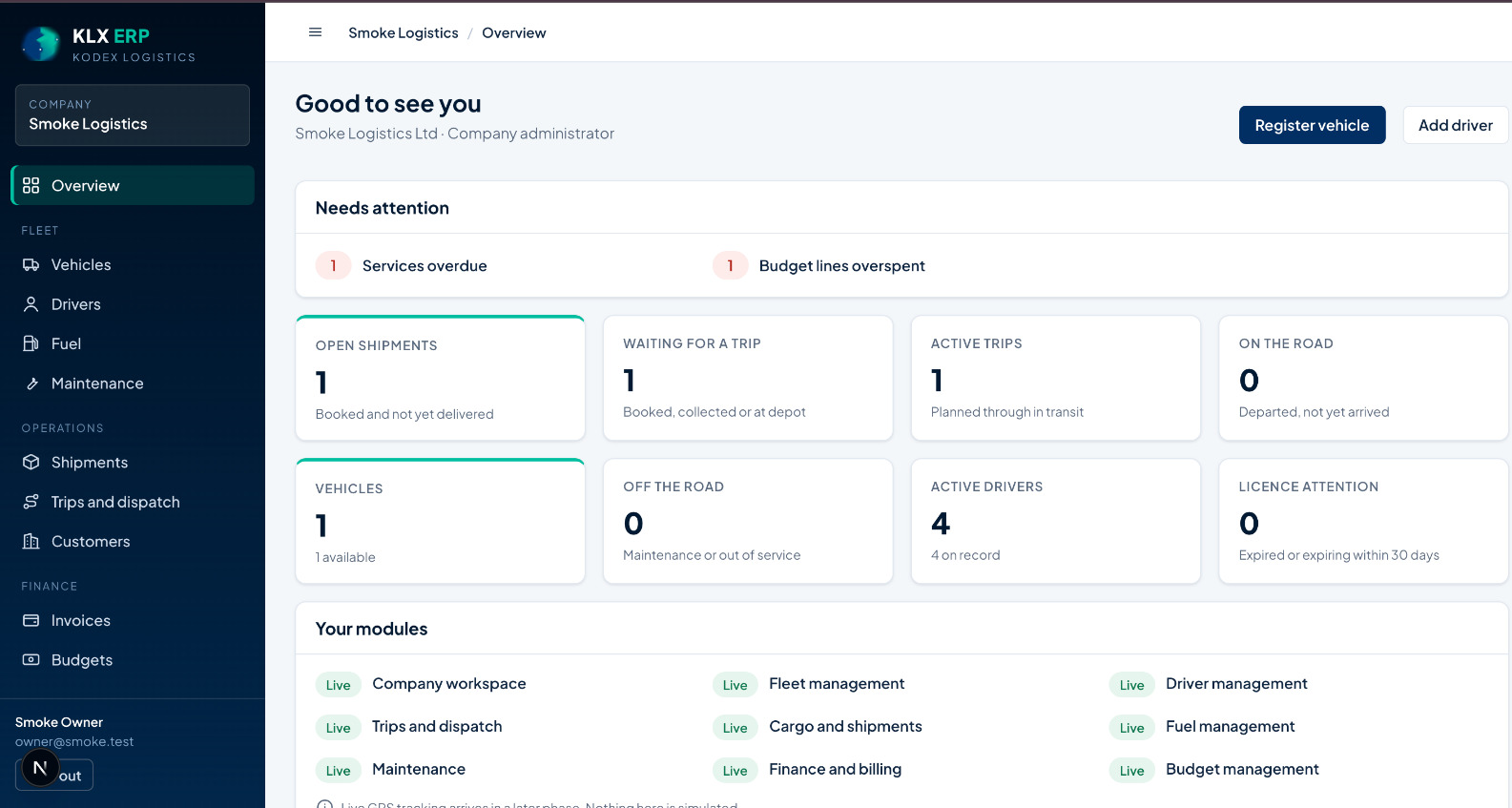Click the round N avatar badge
1512x808 pixels.
40,768
